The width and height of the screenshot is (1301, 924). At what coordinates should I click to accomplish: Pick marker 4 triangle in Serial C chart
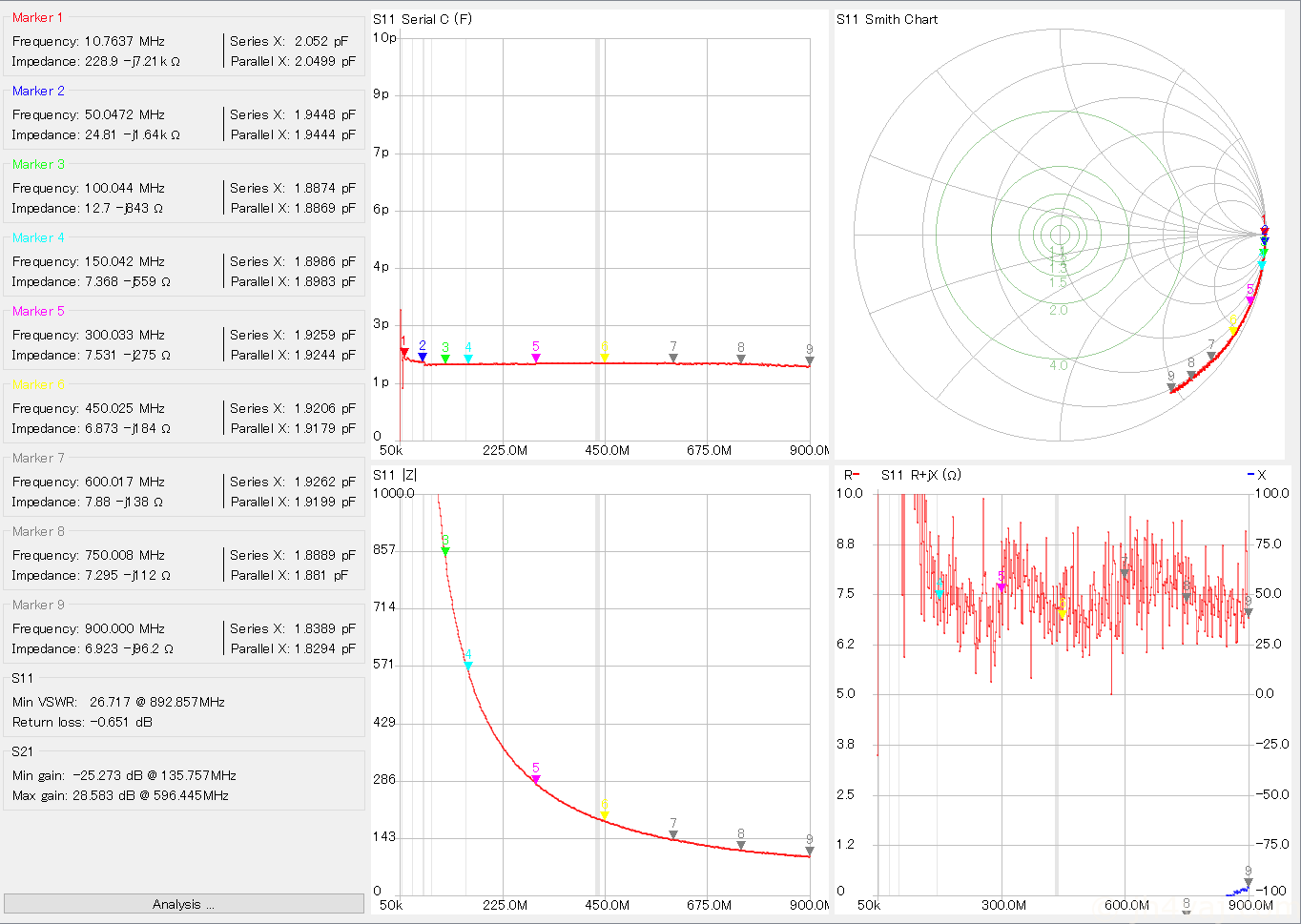coord(468,359)
